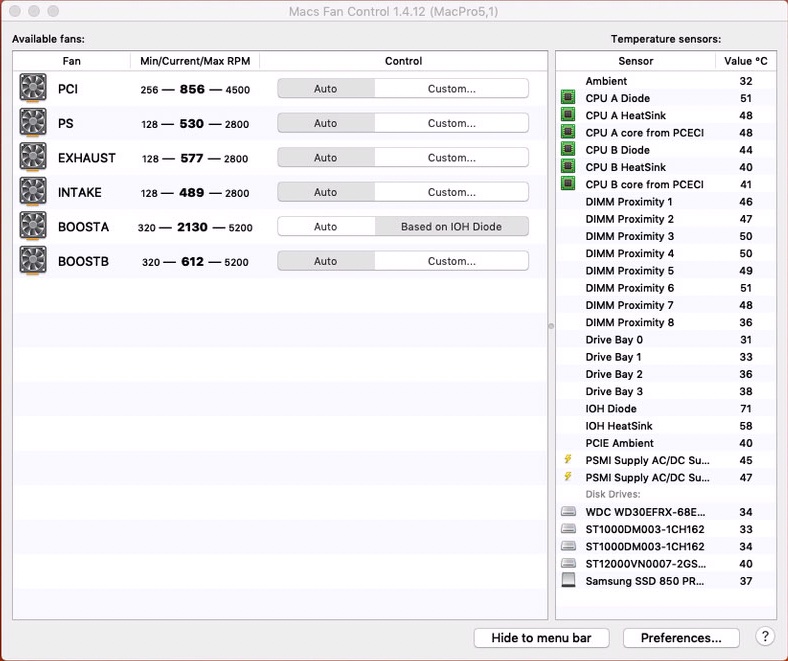Click the CPU B HeatSink chip icon
Viewport: 788px width, 661px height.
(568, 166)
